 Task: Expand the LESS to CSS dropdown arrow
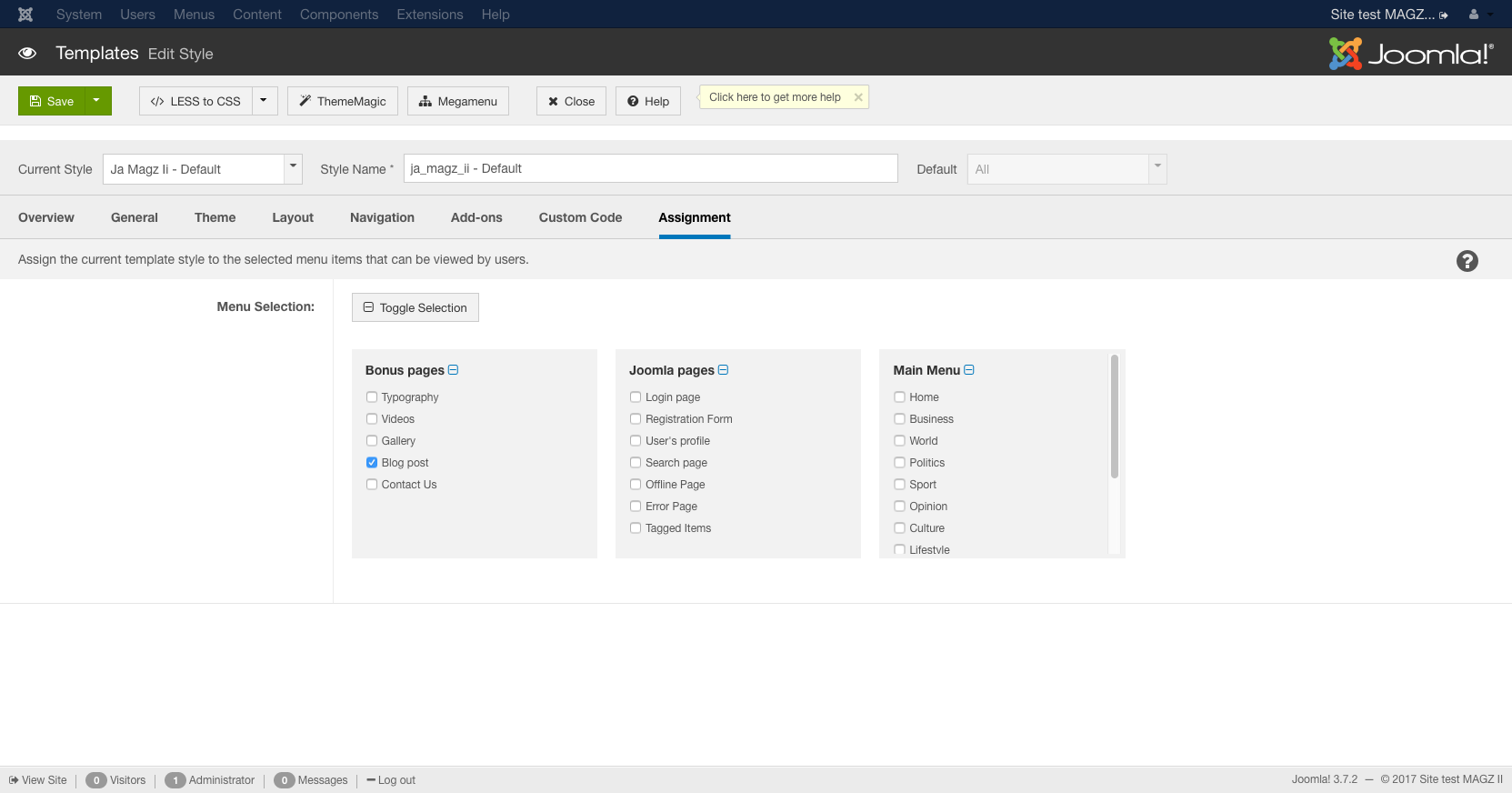[265, 101]
